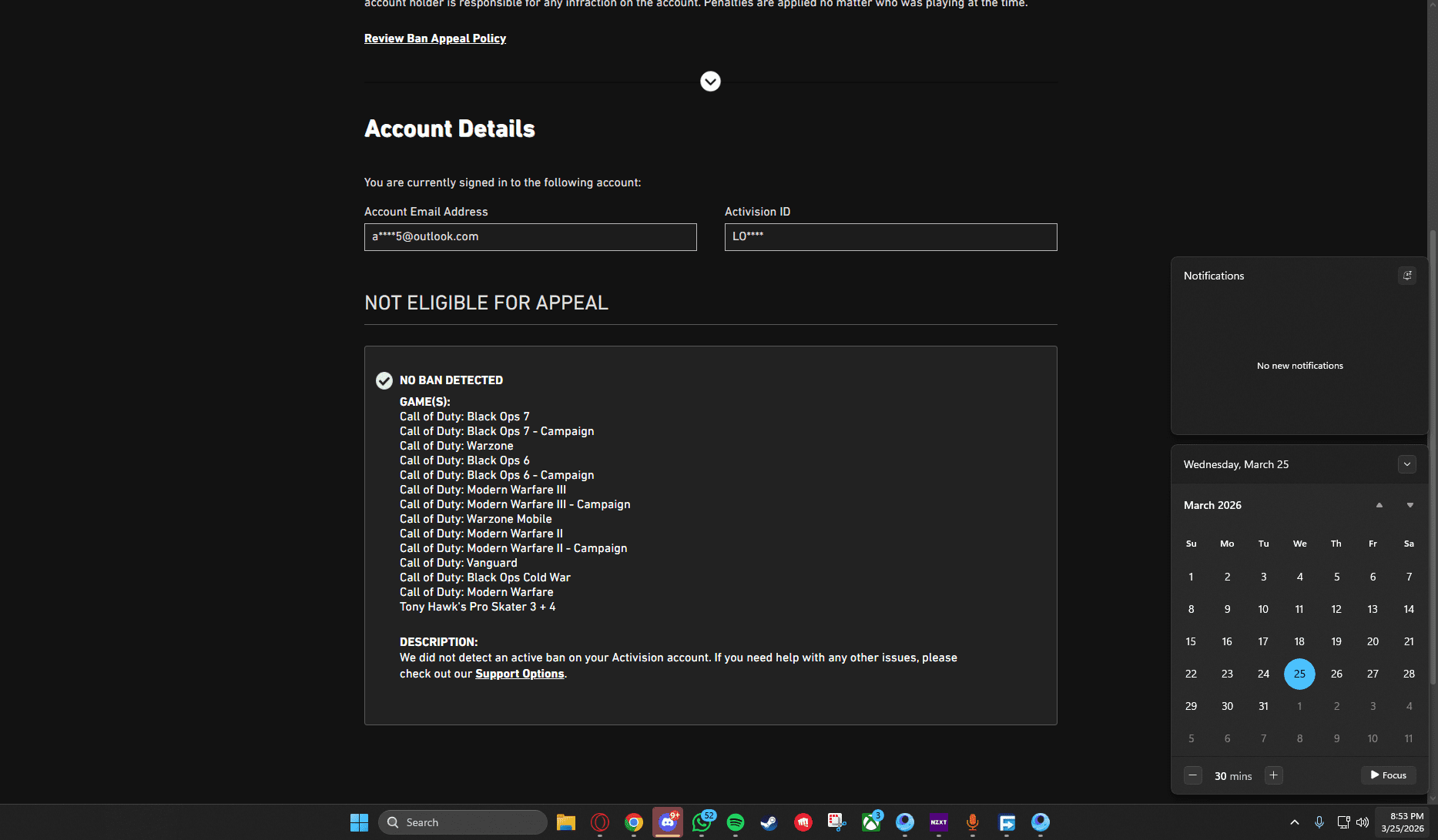Increase focus time with the plus button
This screenshot has height=840, width=1438.
click(1274, 775)
